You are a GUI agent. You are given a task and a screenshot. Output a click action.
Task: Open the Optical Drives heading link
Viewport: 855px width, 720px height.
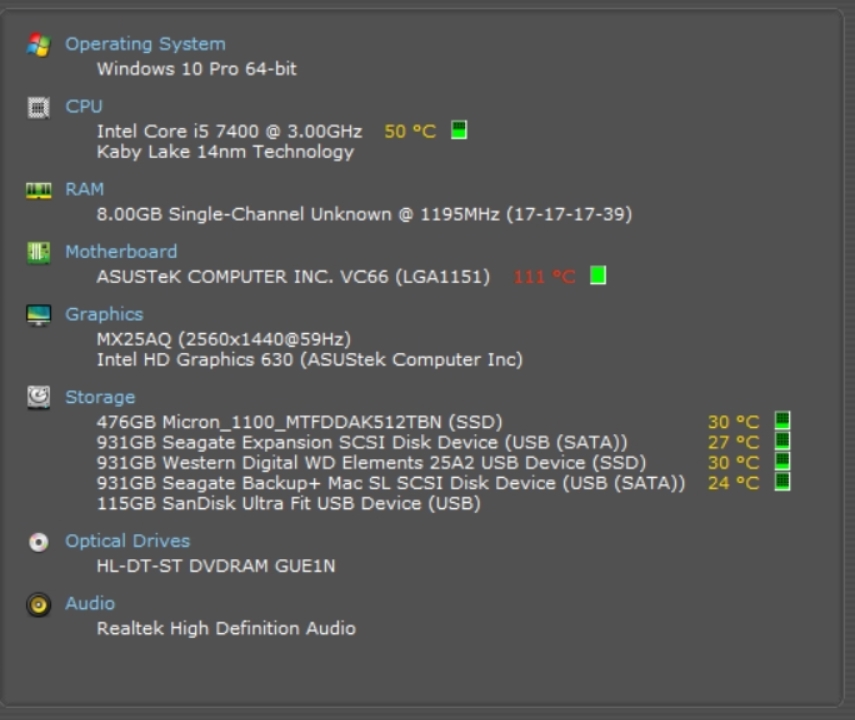pos(127,541)
